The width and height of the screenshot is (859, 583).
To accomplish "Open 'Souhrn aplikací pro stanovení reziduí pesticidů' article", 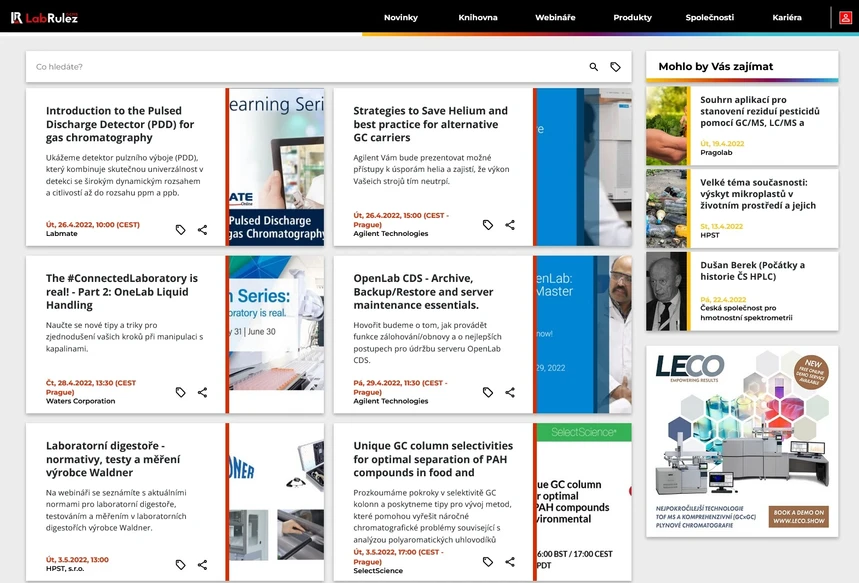I will pos(760,111).
